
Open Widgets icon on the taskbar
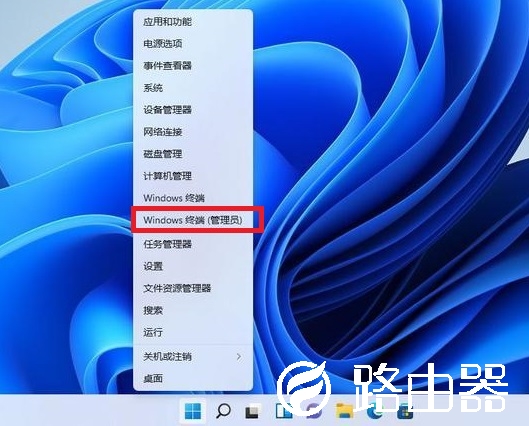click(283, 411)
